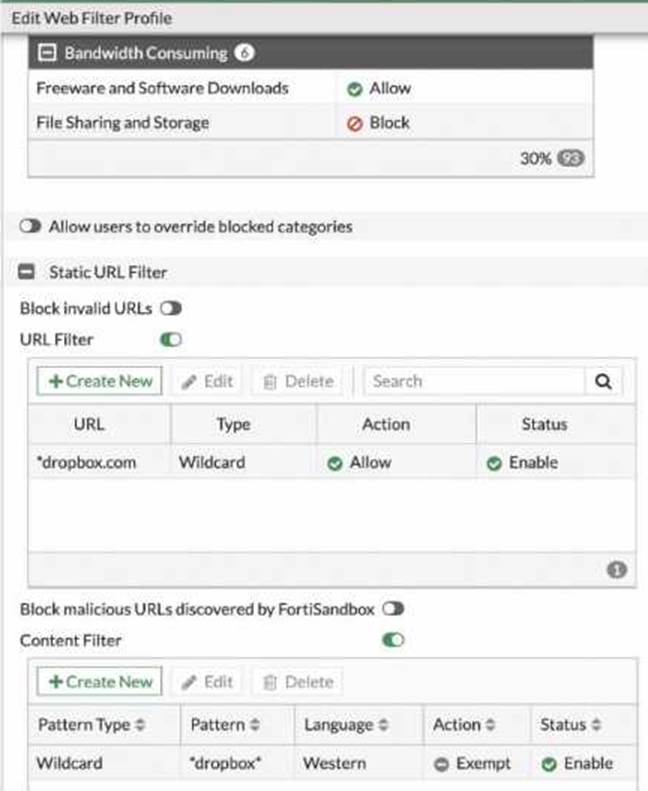Click the Enable status icon for dropbox.com
The height and width of the screenshot is (791, 648).
click(x=494, y=464)
